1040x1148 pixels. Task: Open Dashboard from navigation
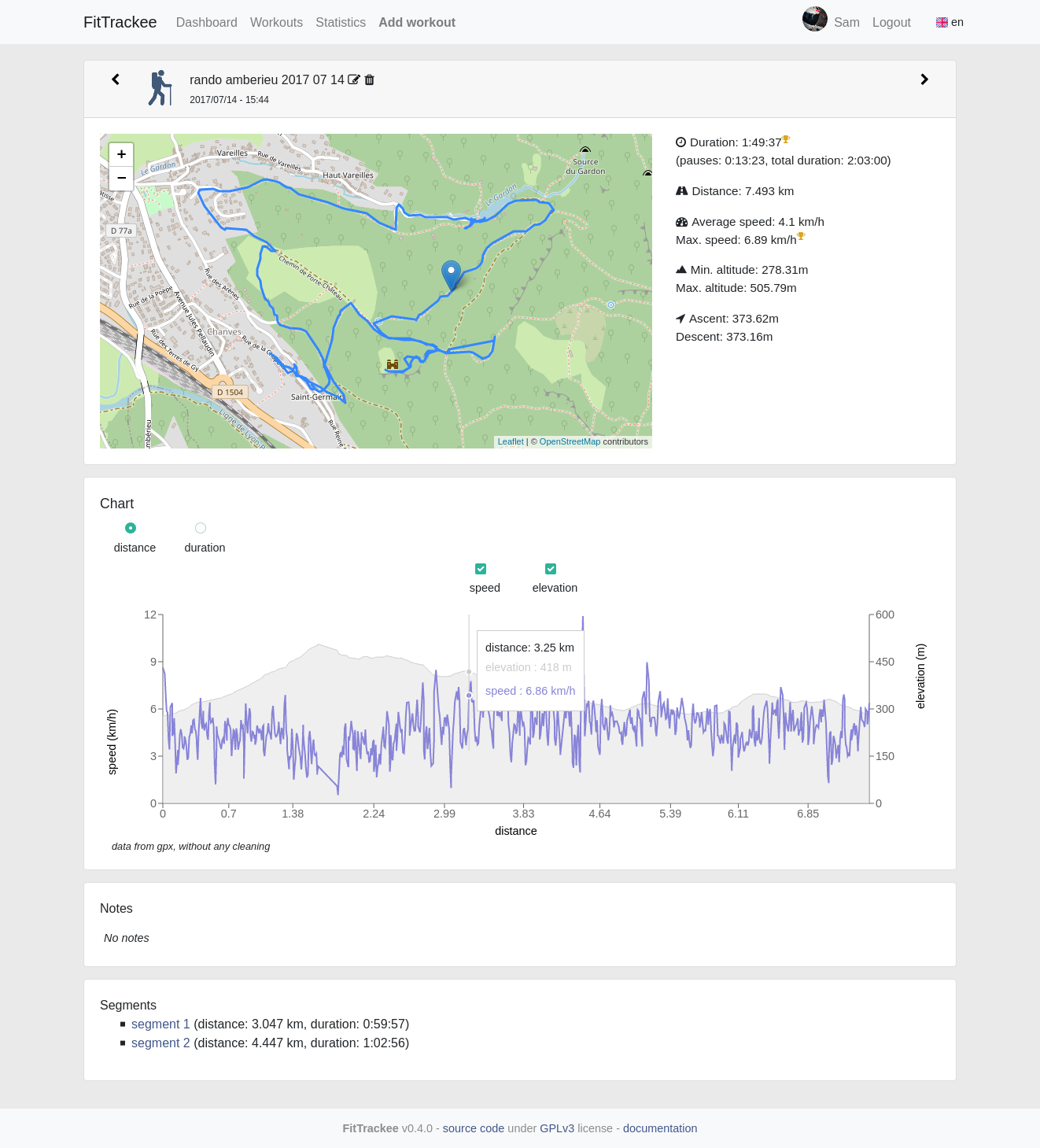pos(207,23)
